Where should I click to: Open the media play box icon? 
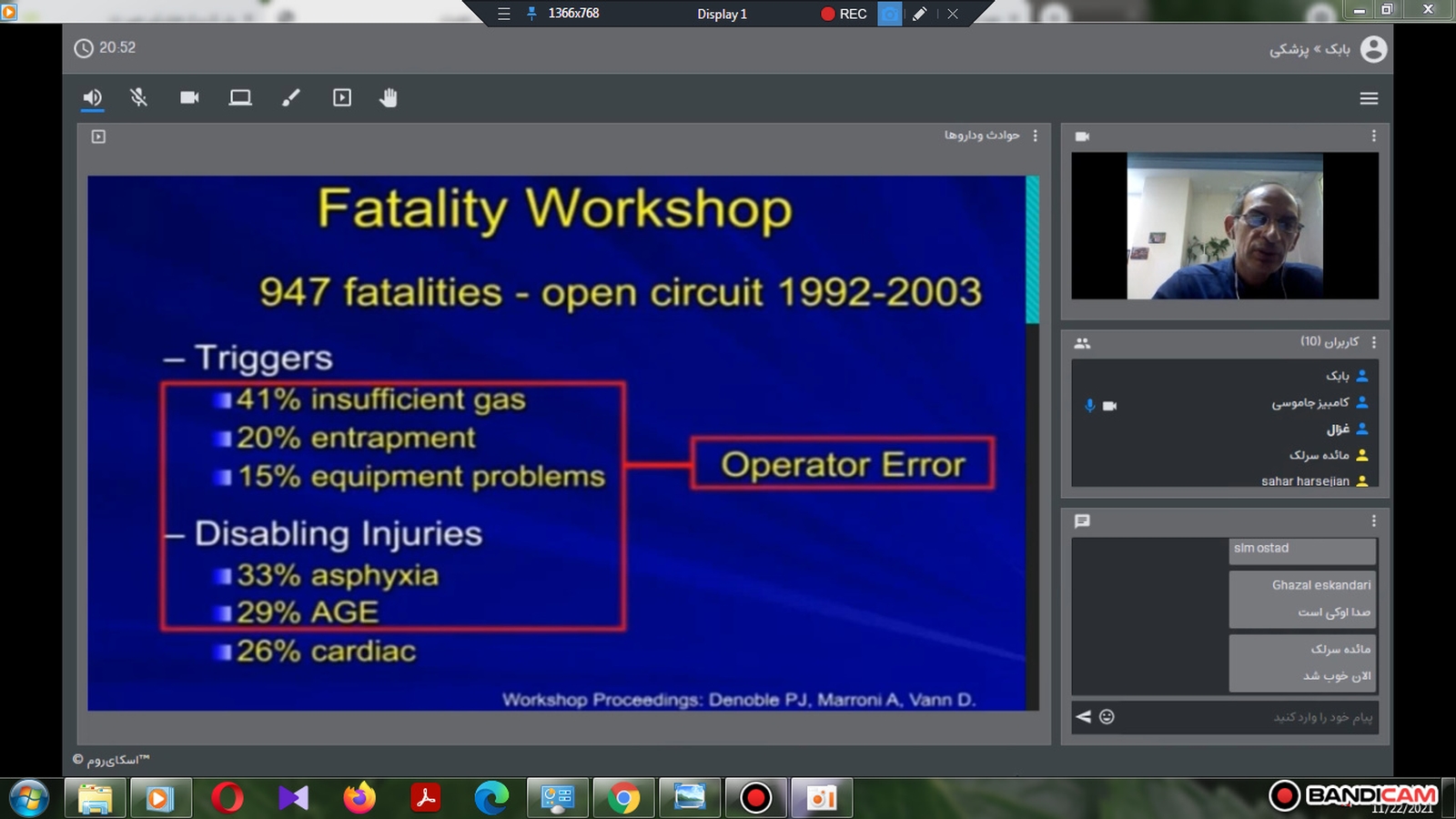coord(342,98)
